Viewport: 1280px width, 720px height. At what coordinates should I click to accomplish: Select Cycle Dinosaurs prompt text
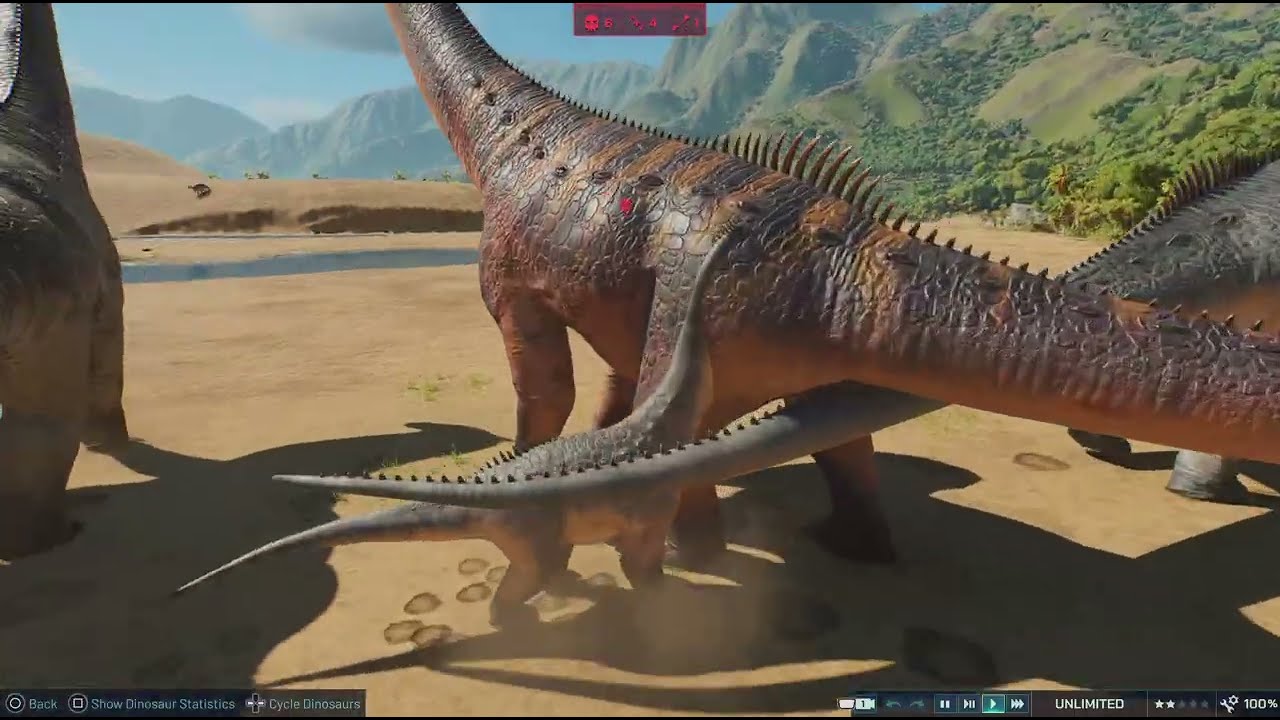point(314,704)
